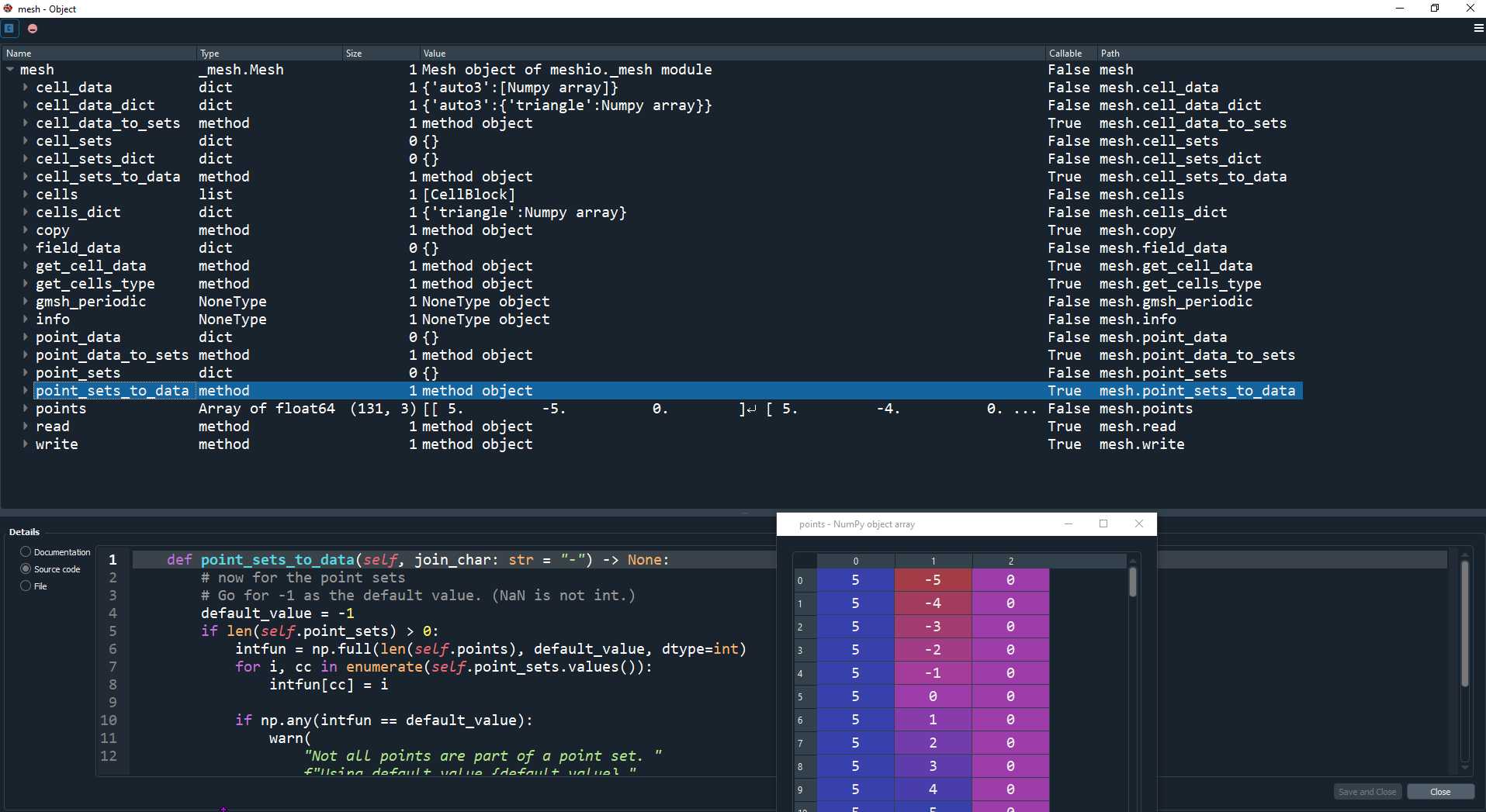The height and width of the screenshot is (812, 1486).
Task: Select the cell_sets_to_data row
Action: coord(652,177)
